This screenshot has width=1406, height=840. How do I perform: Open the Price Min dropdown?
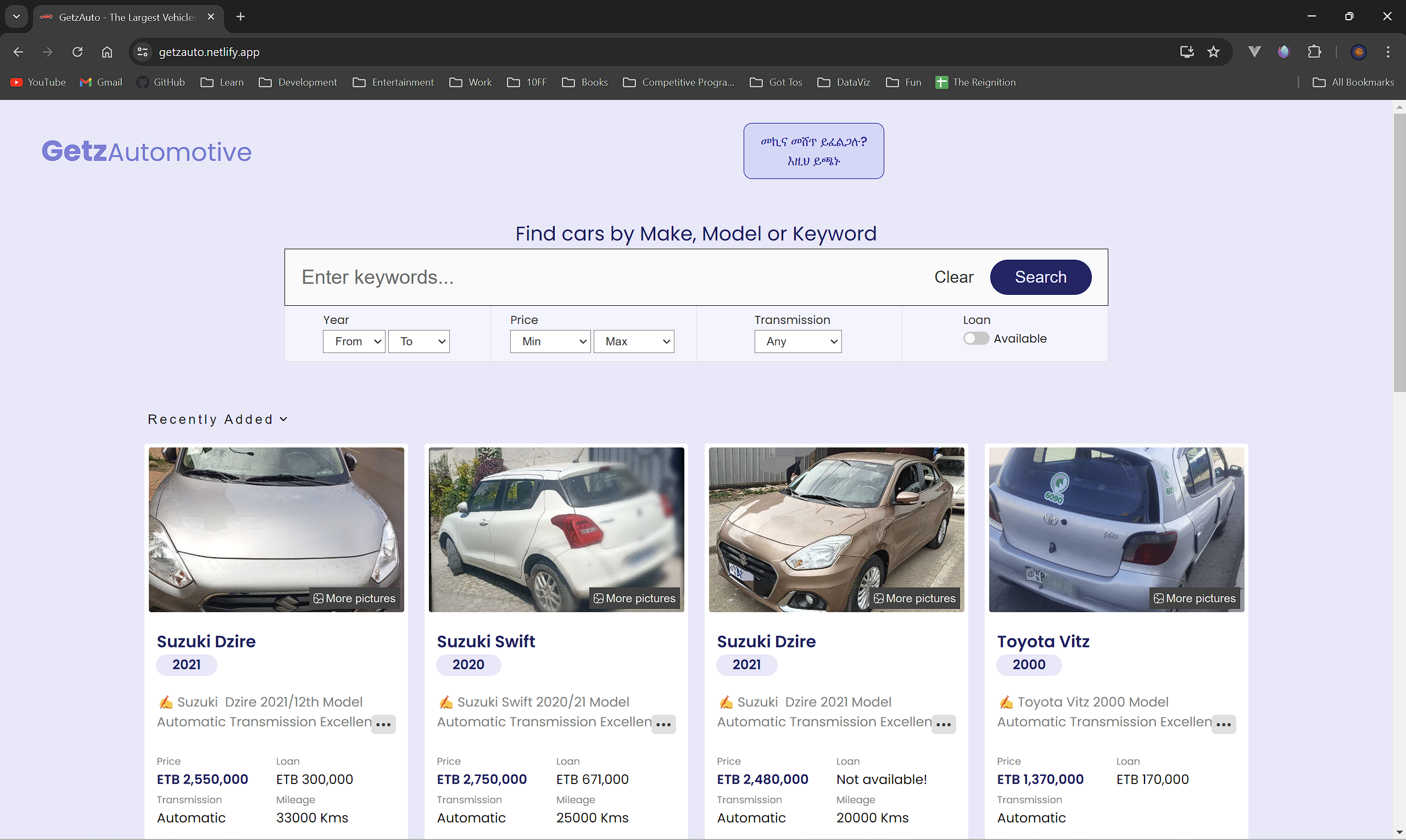550,342
